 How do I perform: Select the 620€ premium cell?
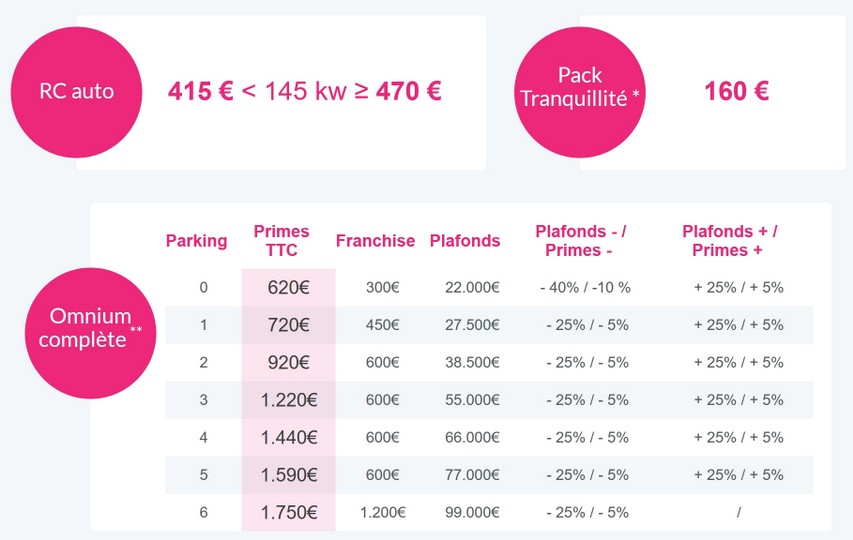288,287
